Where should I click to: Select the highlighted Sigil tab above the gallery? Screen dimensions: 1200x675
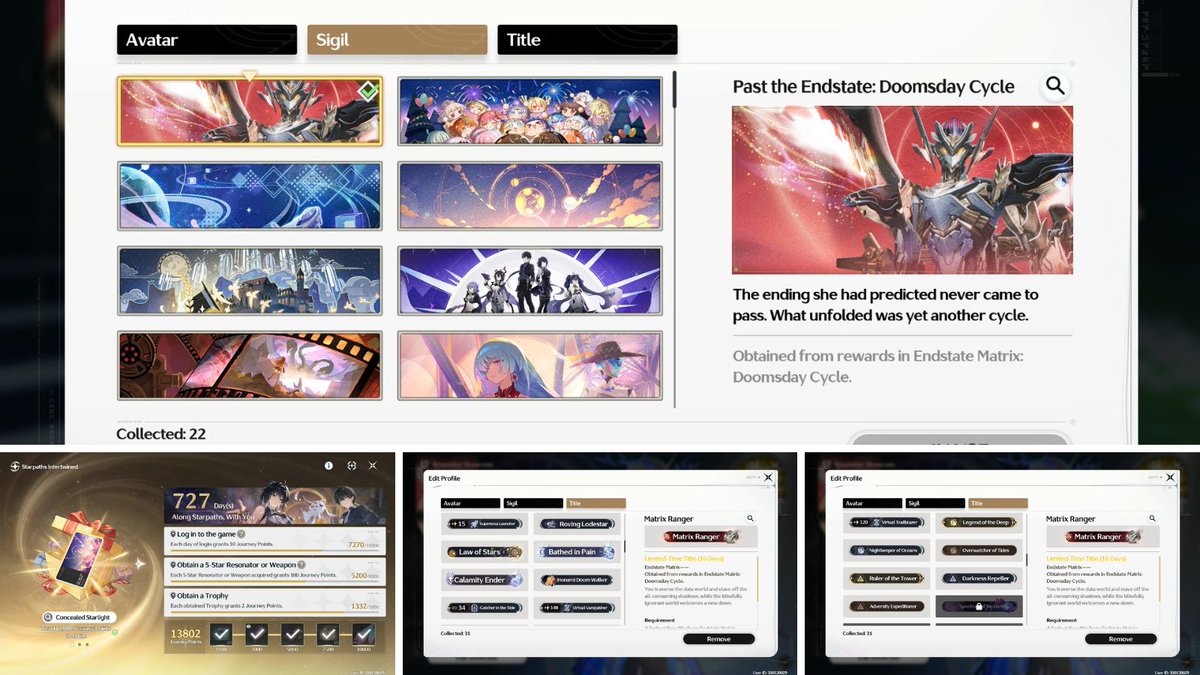click(397, 40)
